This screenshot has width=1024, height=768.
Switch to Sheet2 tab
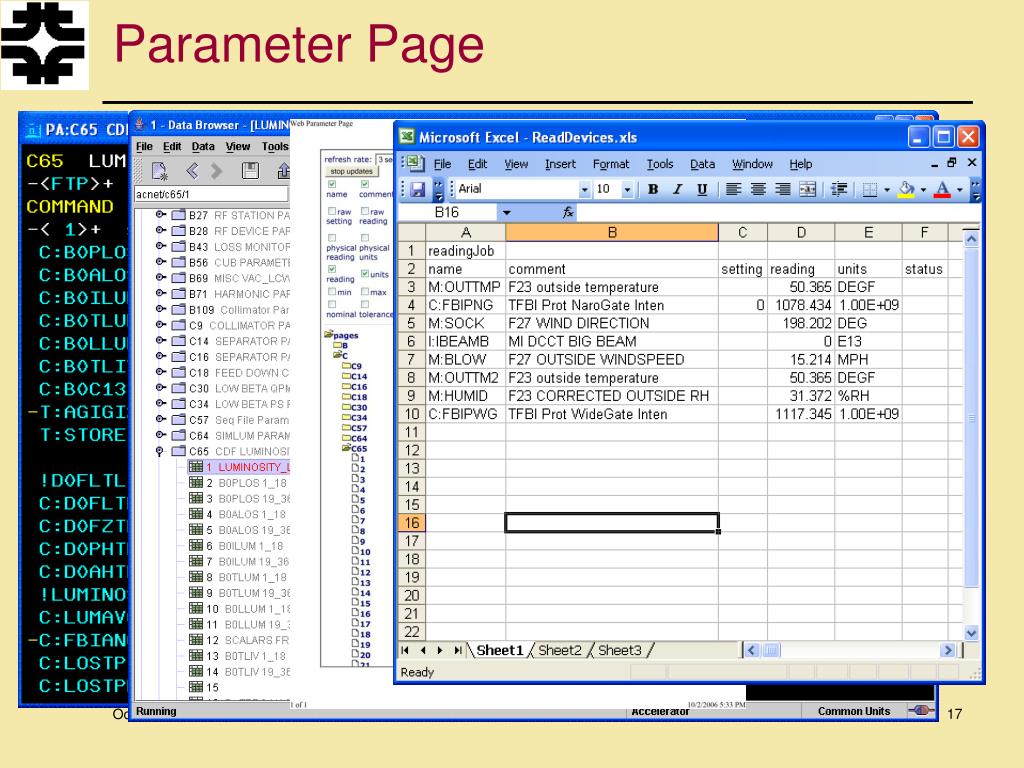pyautogui.click(x=560, y=650)
